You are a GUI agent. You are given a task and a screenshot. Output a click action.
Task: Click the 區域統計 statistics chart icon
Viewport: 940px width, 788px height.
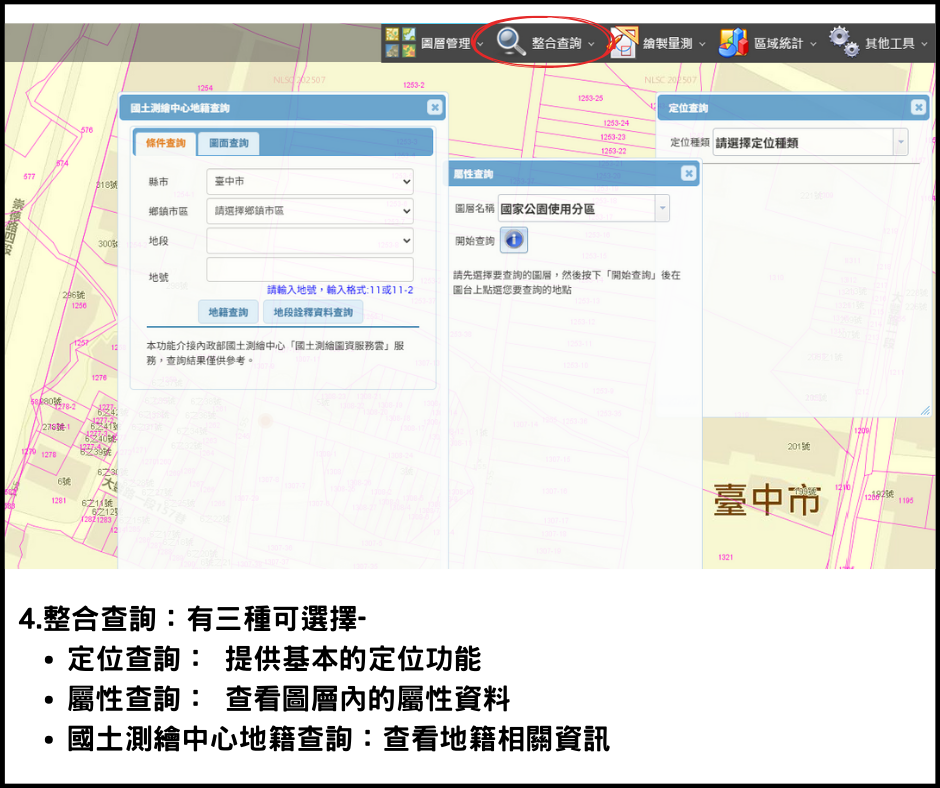pyautogui.click(x=733, y=44)
